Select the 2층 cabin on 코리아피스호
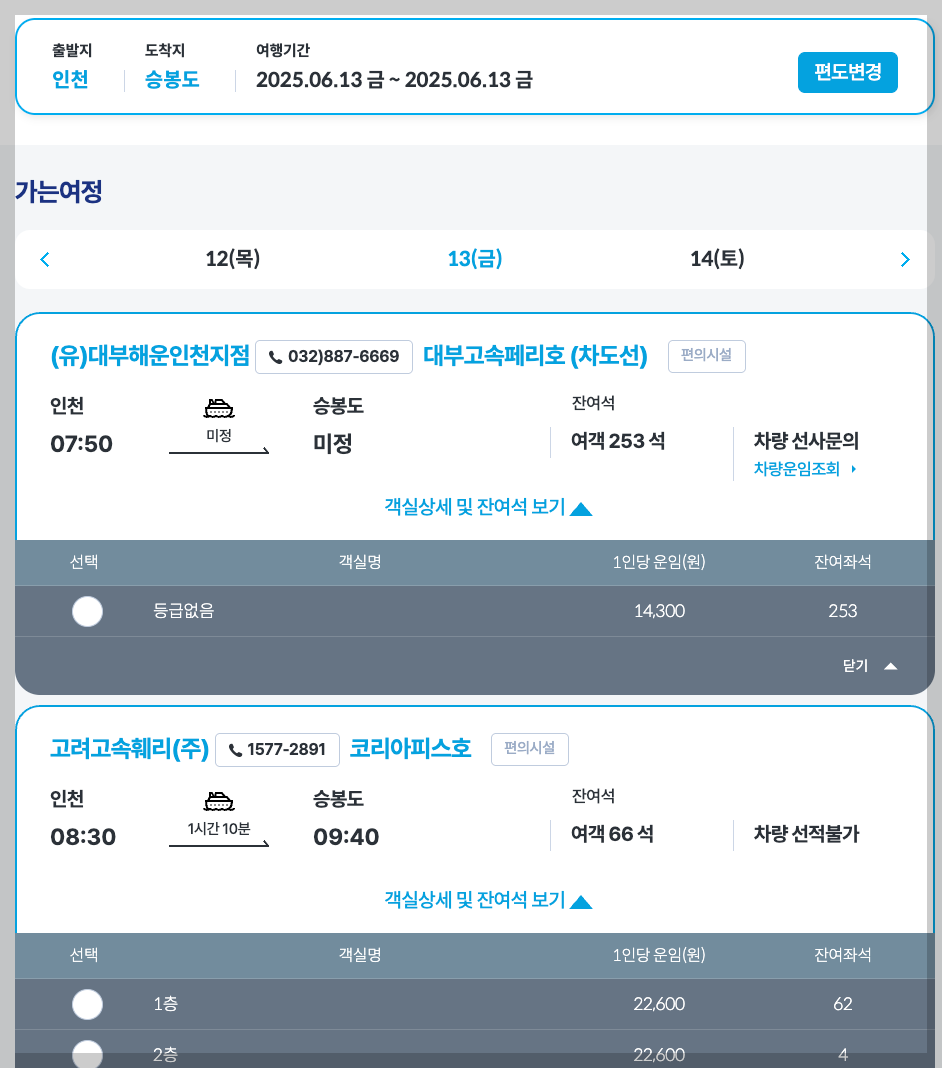942x1068 pixels. pyautogui.click(x=87, y=1053)
